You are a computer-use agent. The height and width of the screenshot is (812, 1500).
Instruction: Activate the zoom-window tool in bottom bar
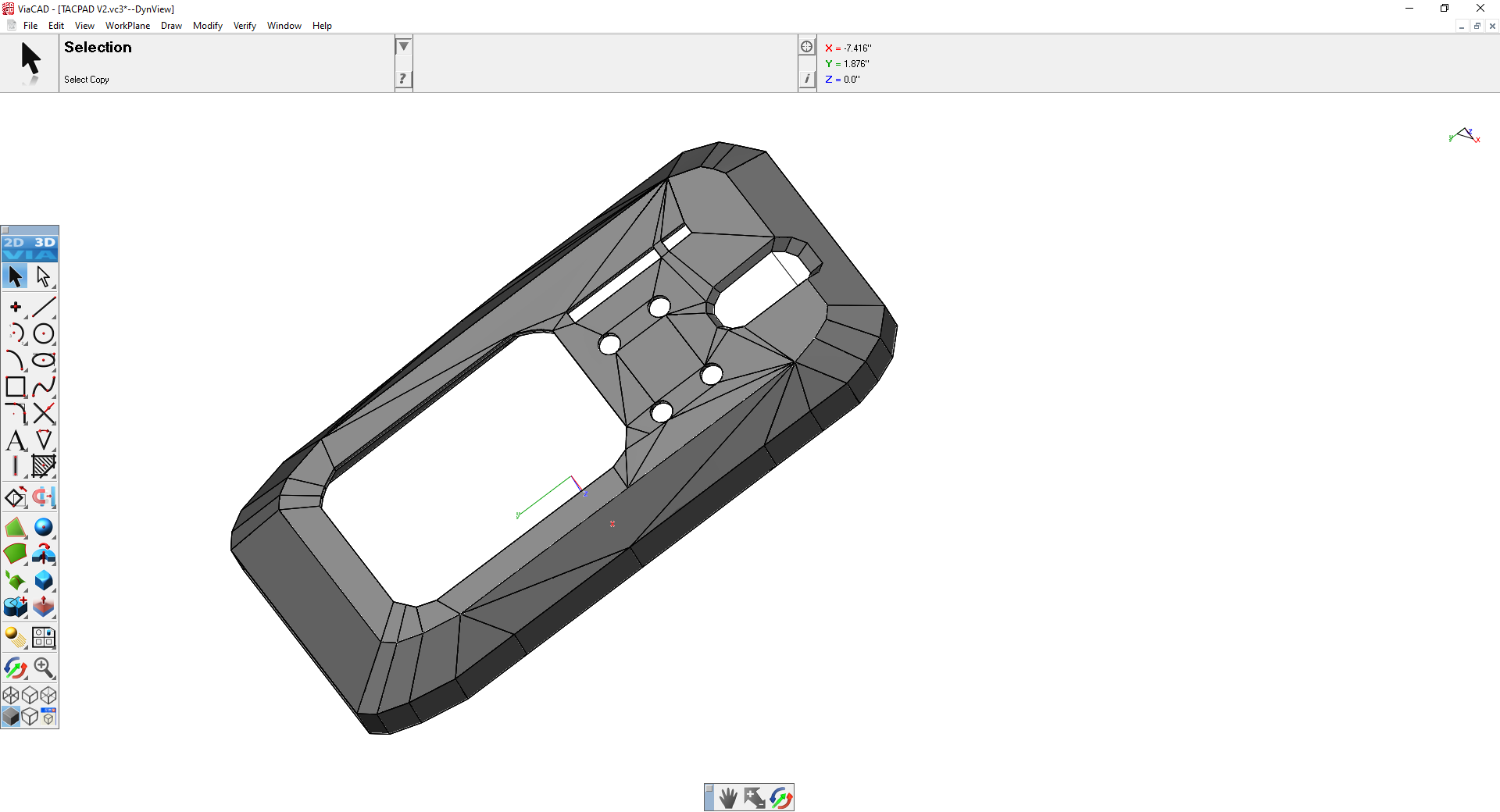754,798
